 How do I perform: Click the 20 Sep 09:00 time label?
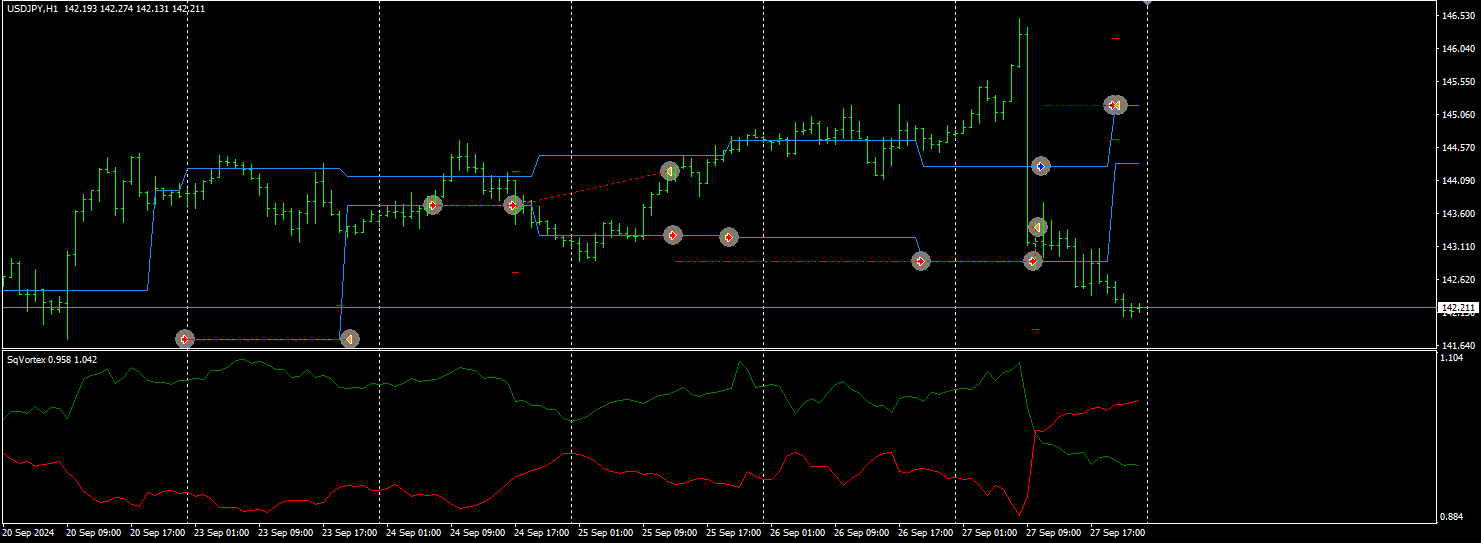click(93, 533)
